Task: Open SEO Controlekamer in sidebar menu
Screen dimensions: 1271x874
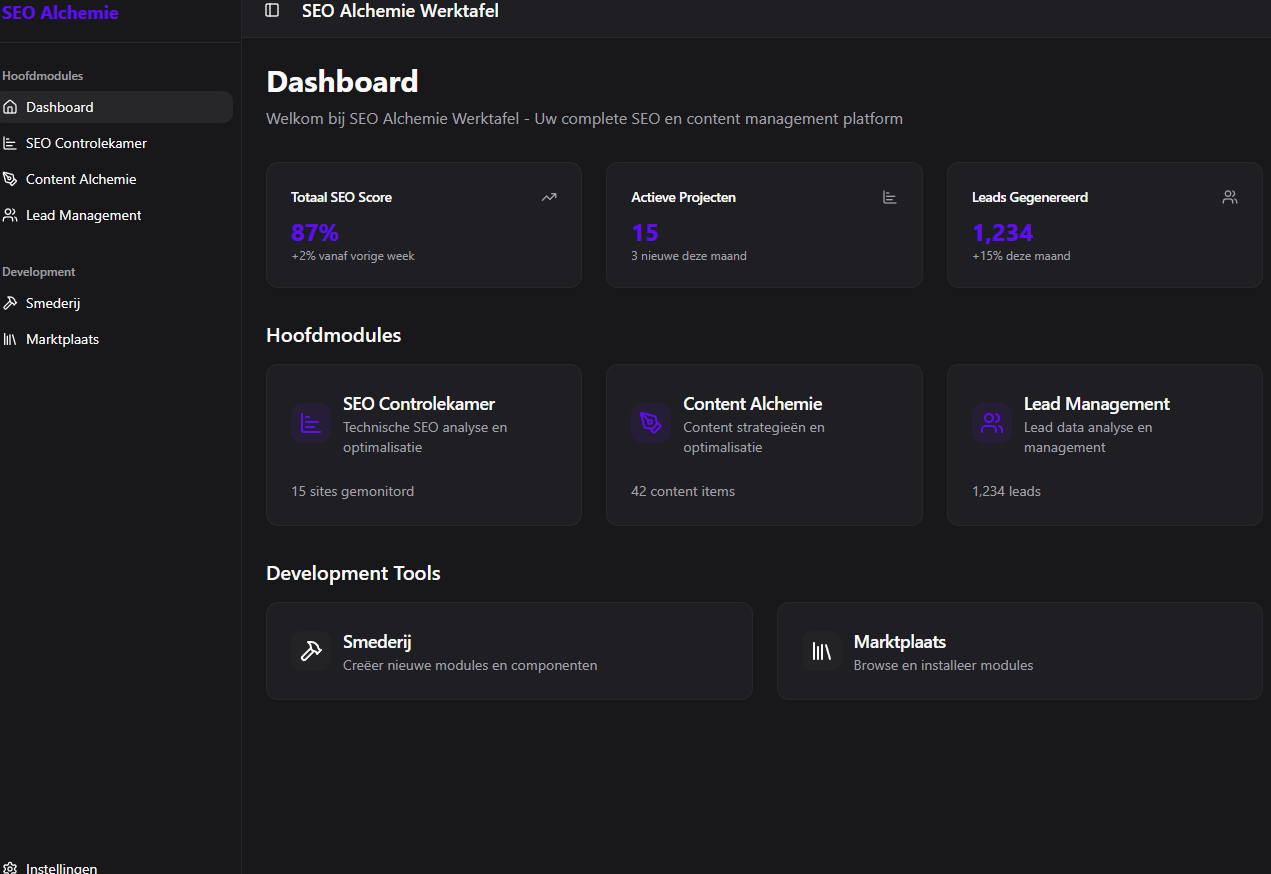Action: (86, 143)
